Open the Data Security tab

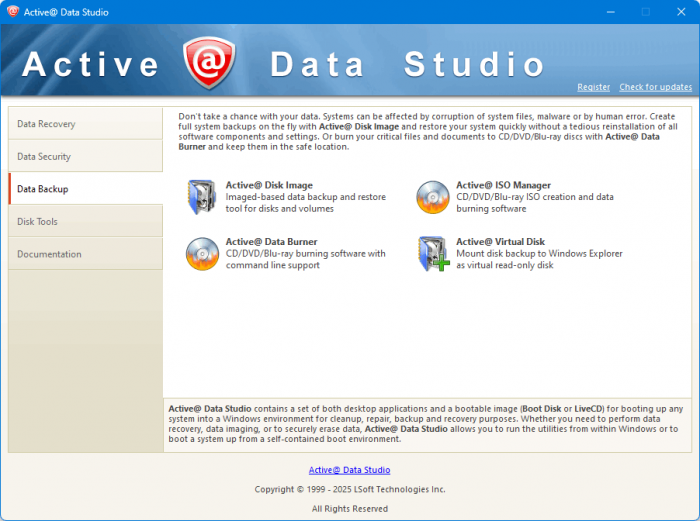coord(85,157)
